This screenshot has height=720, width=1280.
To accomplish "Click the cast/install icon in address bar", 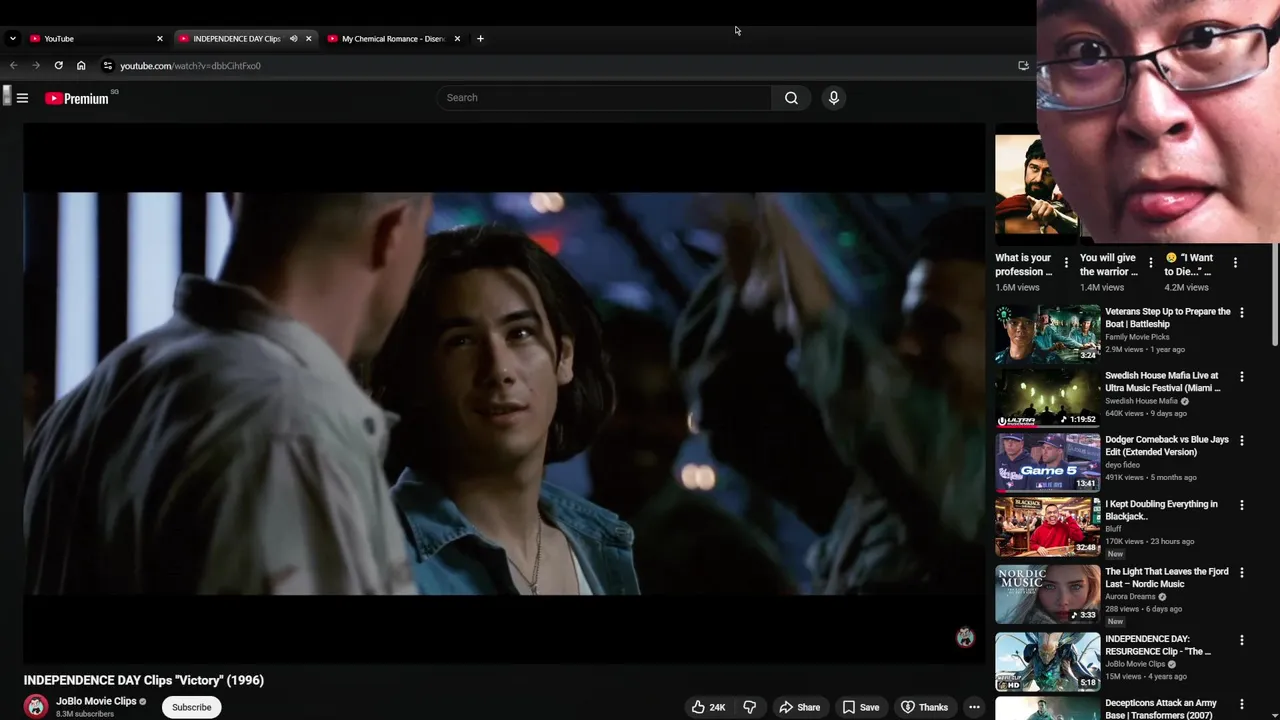I will 1023,66.
